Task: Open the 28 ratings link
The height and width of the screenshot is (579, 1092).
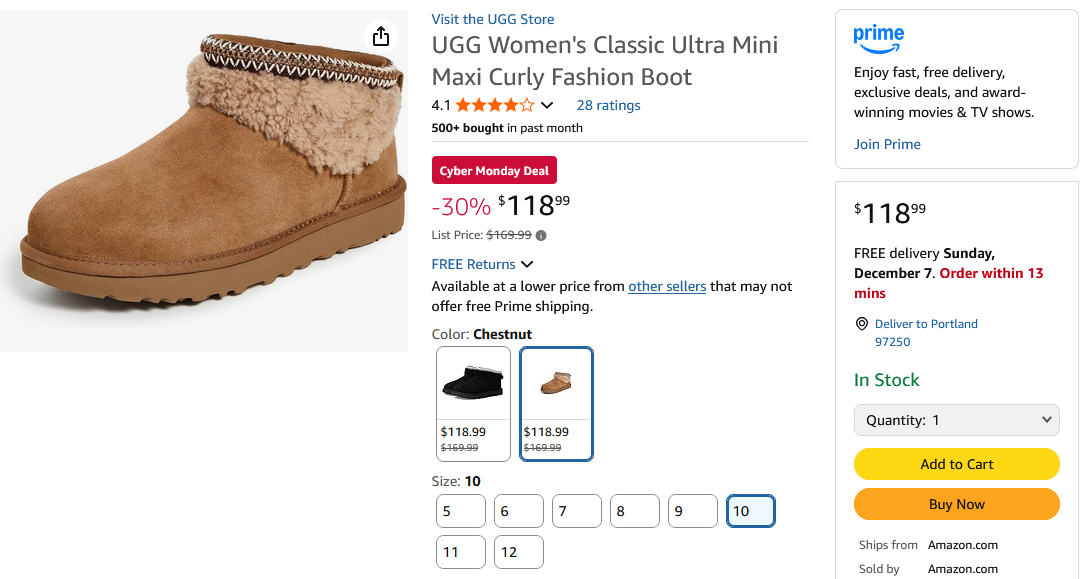Action: click(608, 105)
